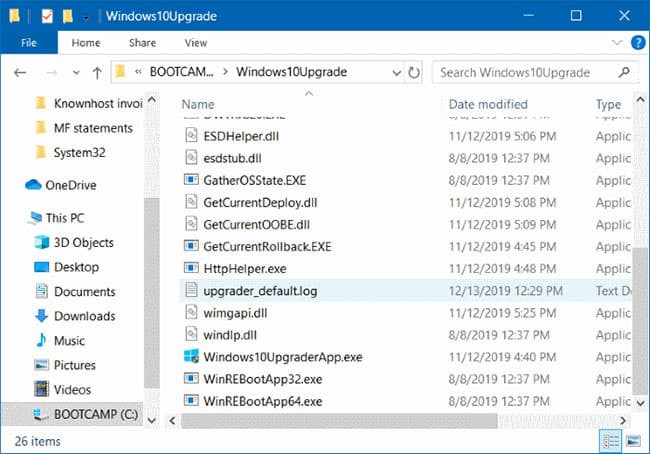Click the horizontal scroll left arrow

tap(172, 421)
